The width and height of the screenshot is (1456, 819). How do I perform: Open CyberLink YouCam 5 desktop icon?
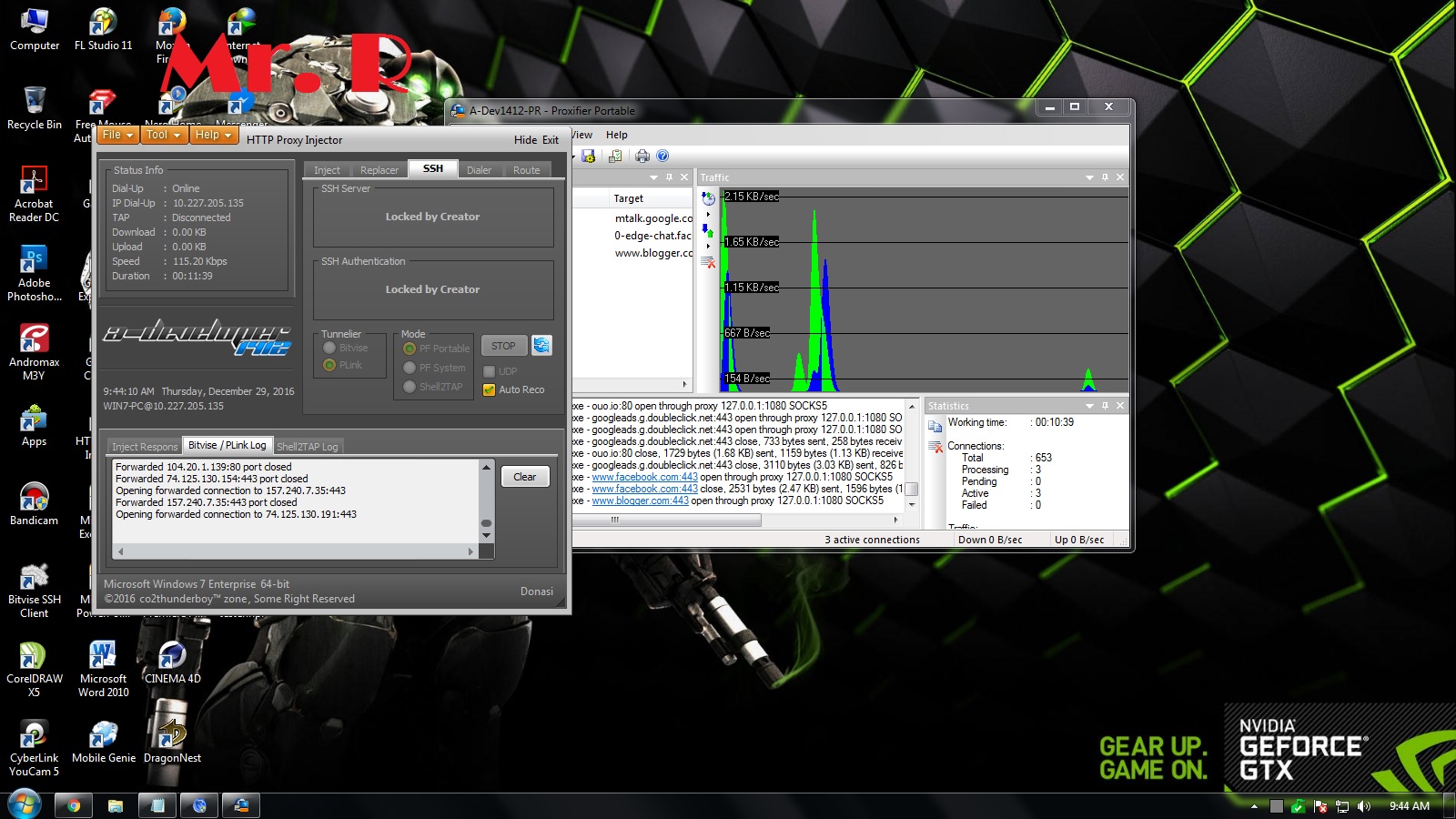click(x=34, y=748)
